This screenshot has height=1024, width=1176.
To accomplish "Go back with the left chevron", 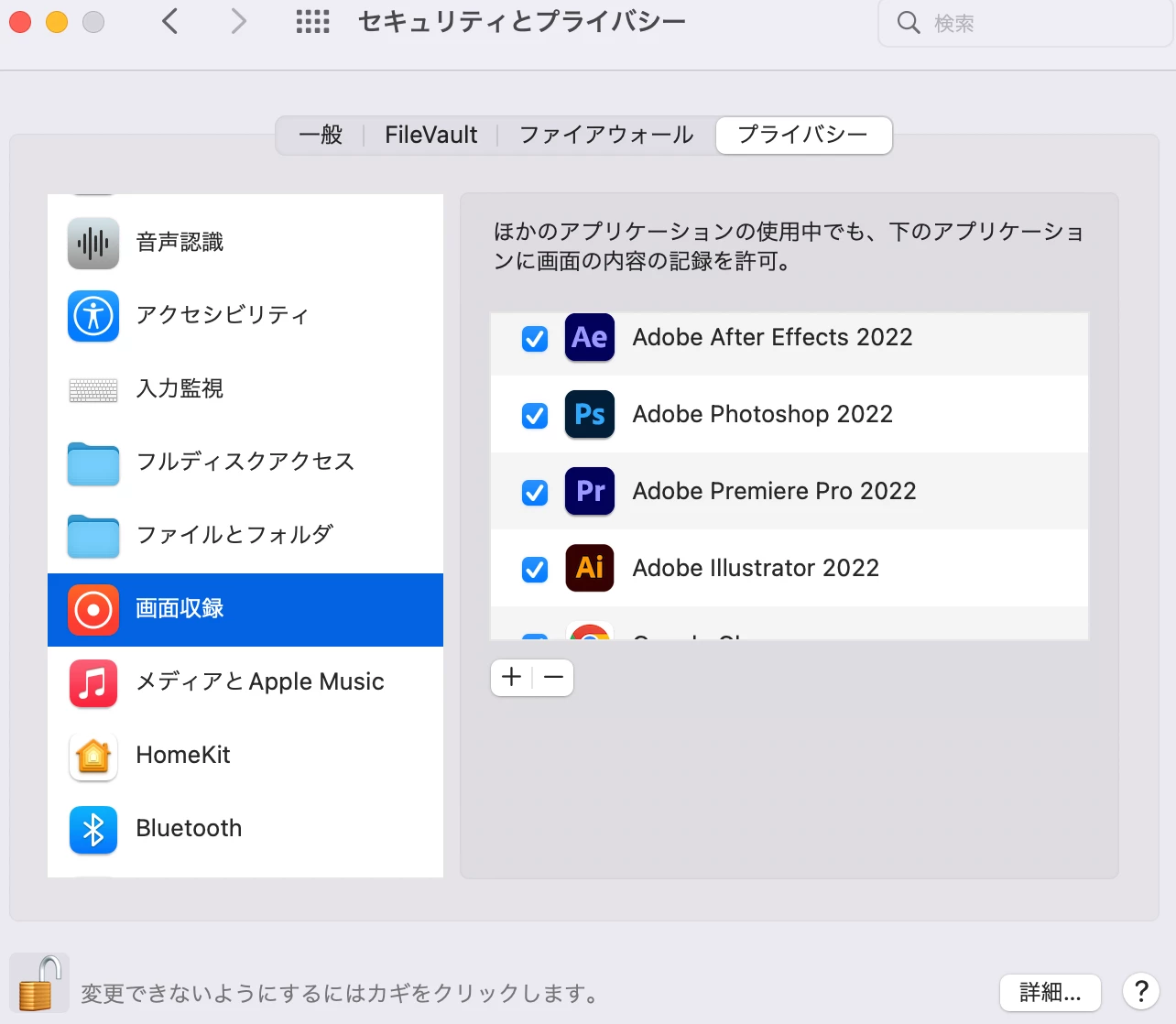I will [169, 21].
